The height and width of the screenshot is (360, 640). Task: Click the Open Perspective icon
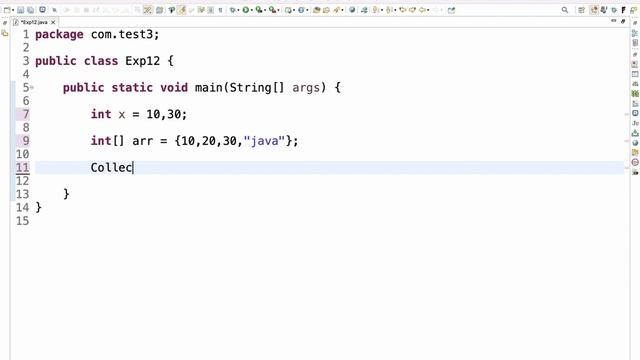pos(581,10)
